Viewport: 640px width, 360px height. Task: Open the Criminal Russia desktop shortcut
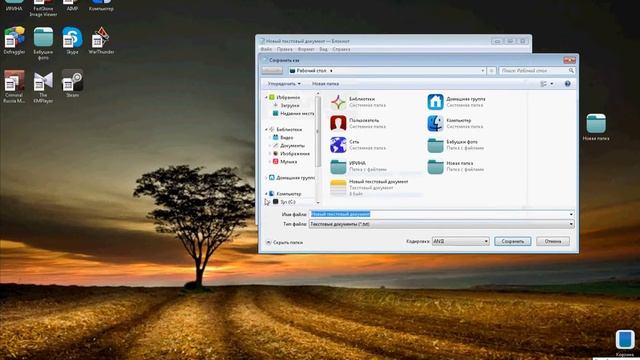14,87
